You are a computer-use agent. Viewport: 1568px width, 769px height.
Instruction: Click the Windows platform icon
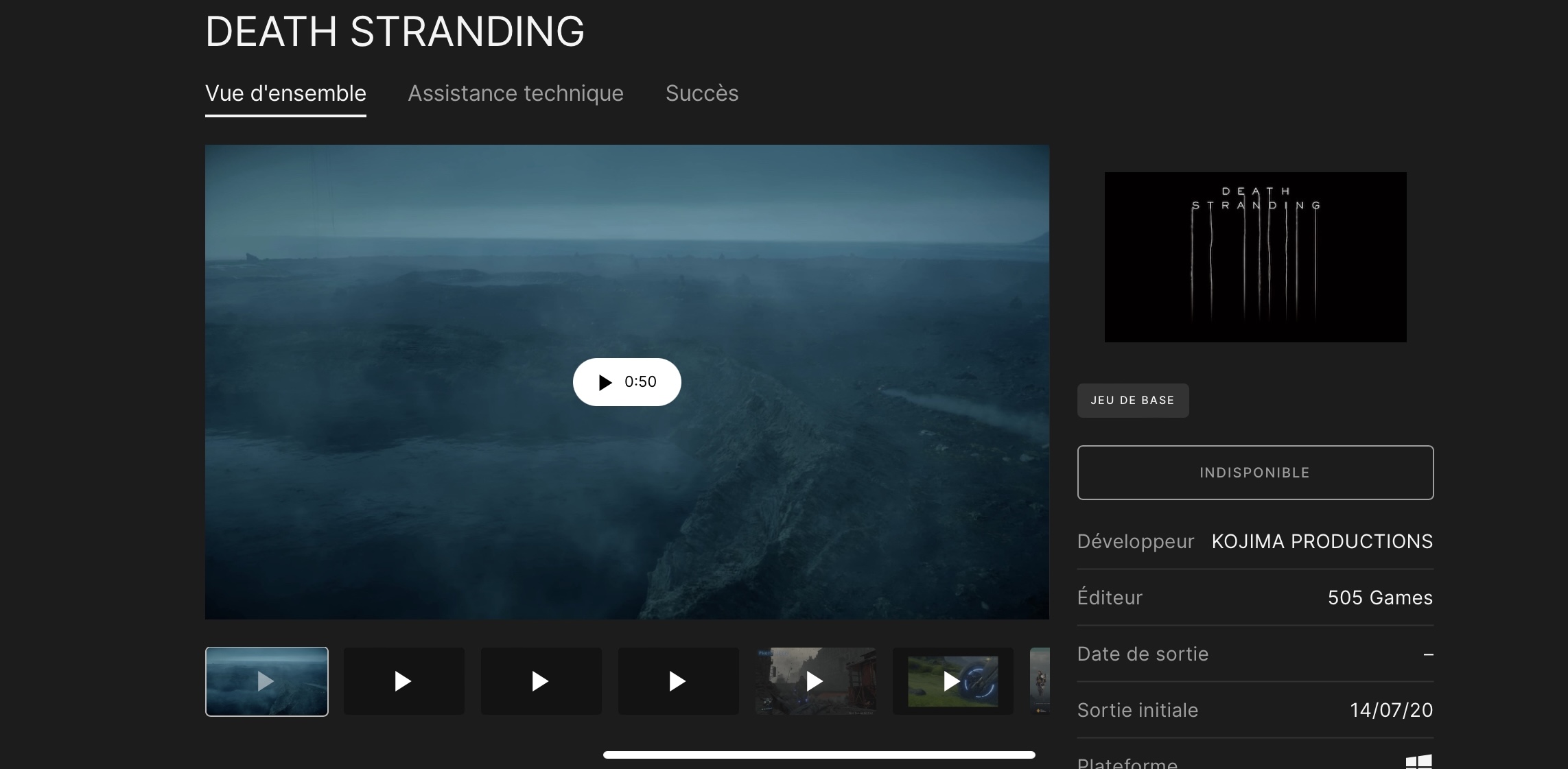pyautogui.click(x=1418, y=761)
